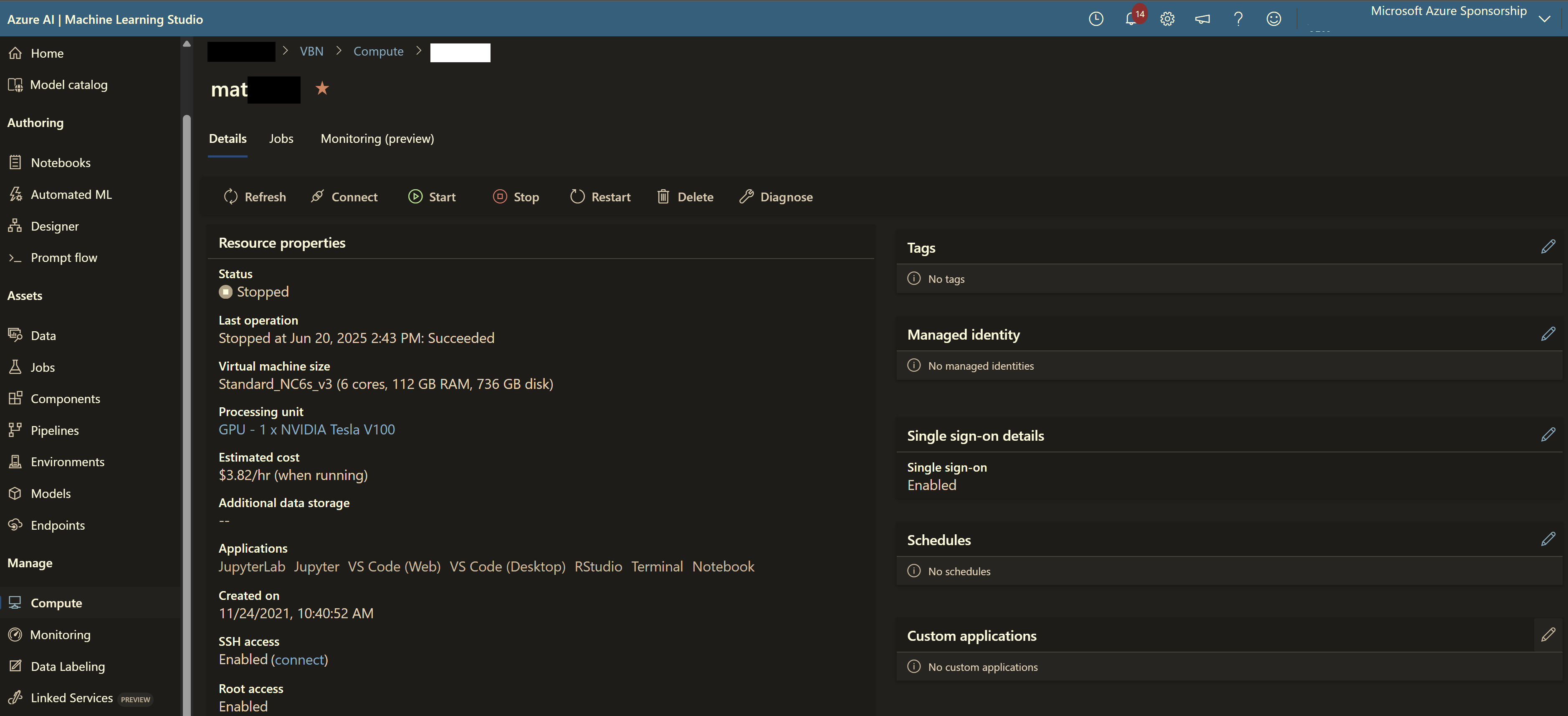The image size is (1568, 716).
Task: Launch the JupyterLab application link
Action: (252, 567)
